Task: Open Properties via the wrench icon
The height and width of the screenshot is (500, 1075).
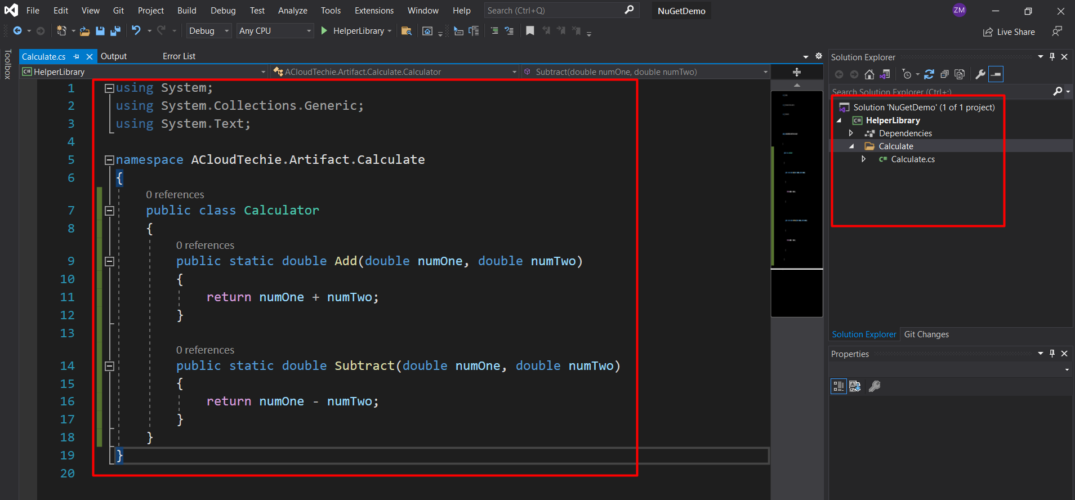Action: point(980,74)
